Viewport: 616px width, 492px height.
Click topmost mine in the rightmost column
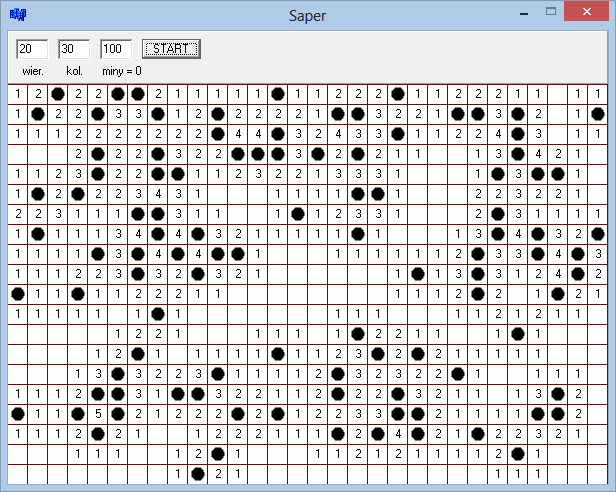pos(598,114)
